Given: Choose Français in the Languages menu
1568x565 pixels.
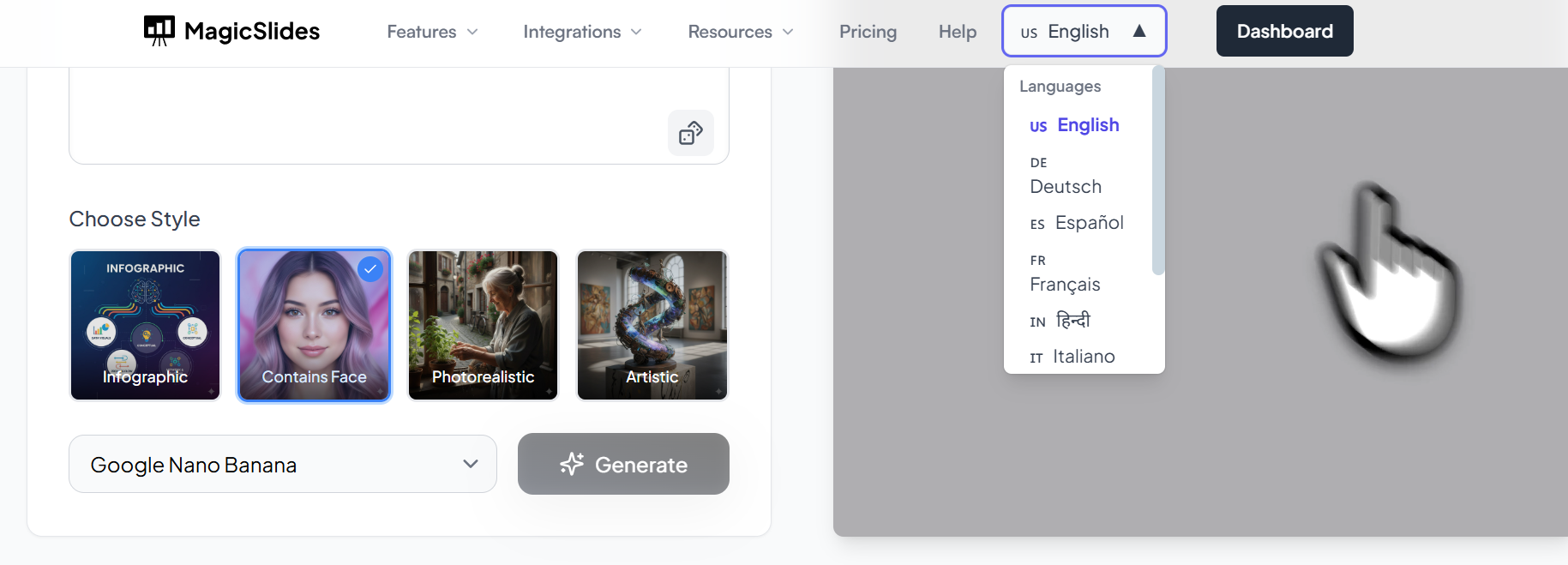Looking at the screenshot, I should (x=1065, y=284).
